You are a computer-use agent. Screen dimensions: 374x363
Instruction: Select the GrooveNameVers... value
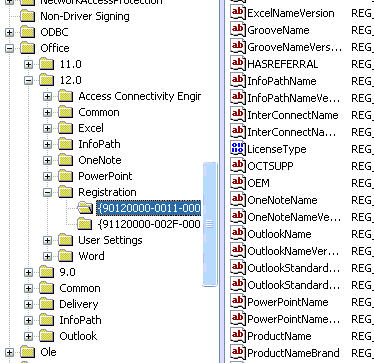(x=295, y=47)
